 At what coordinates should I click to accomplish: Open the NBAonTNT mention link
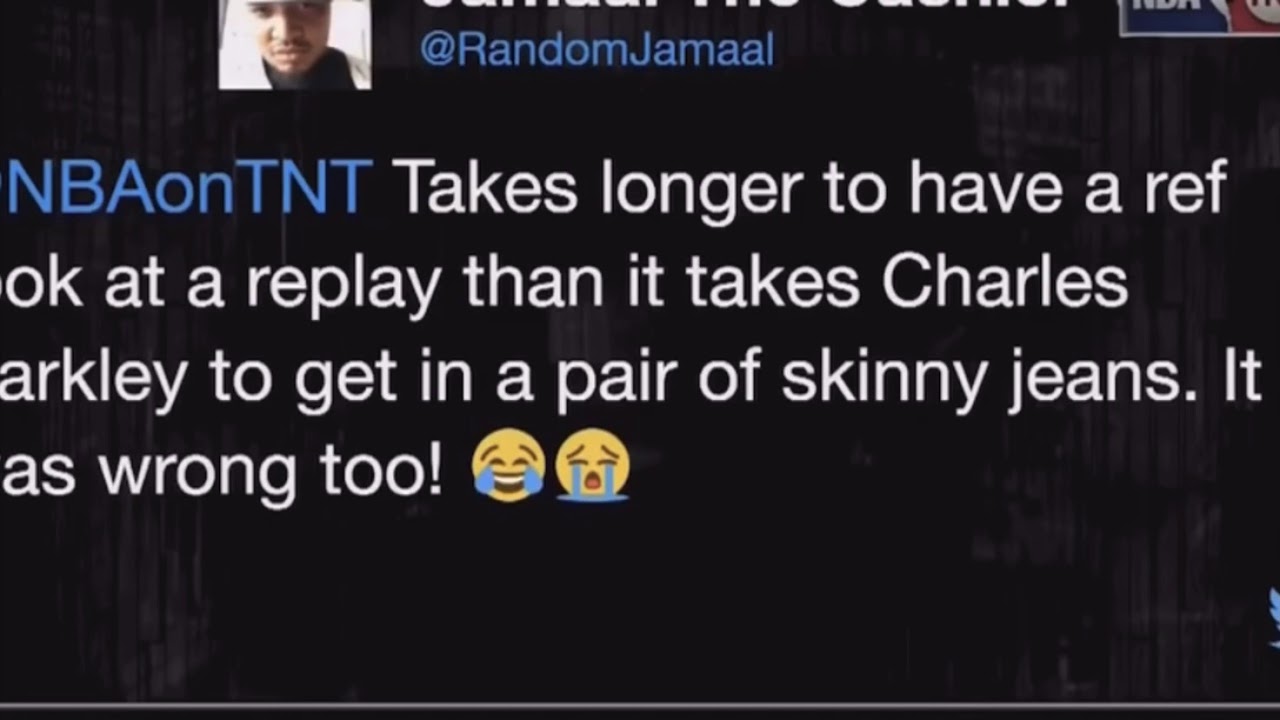pos(186,188)
